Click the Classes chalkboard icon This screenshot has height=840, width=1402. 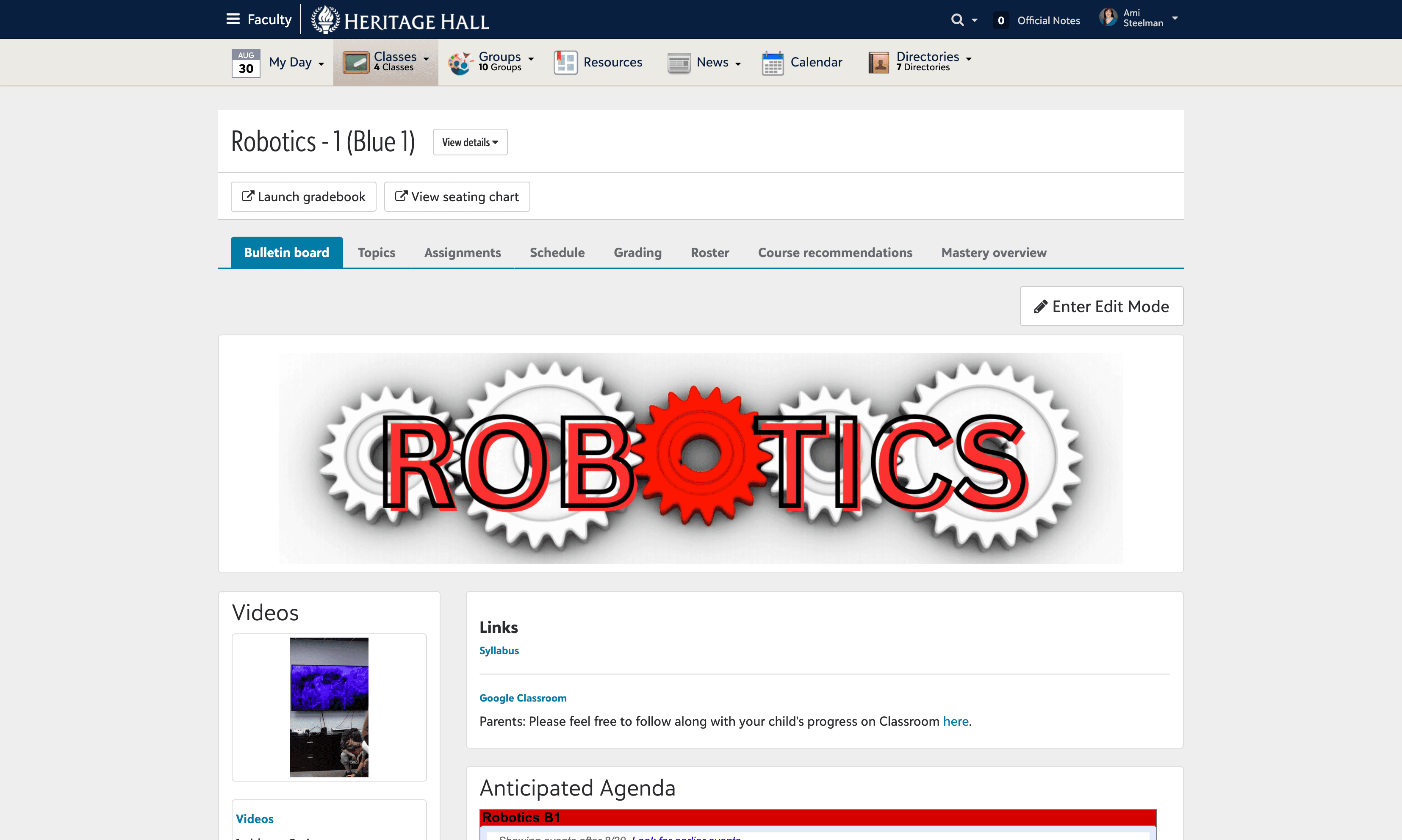pyautogui.click(x=356, y=62)
